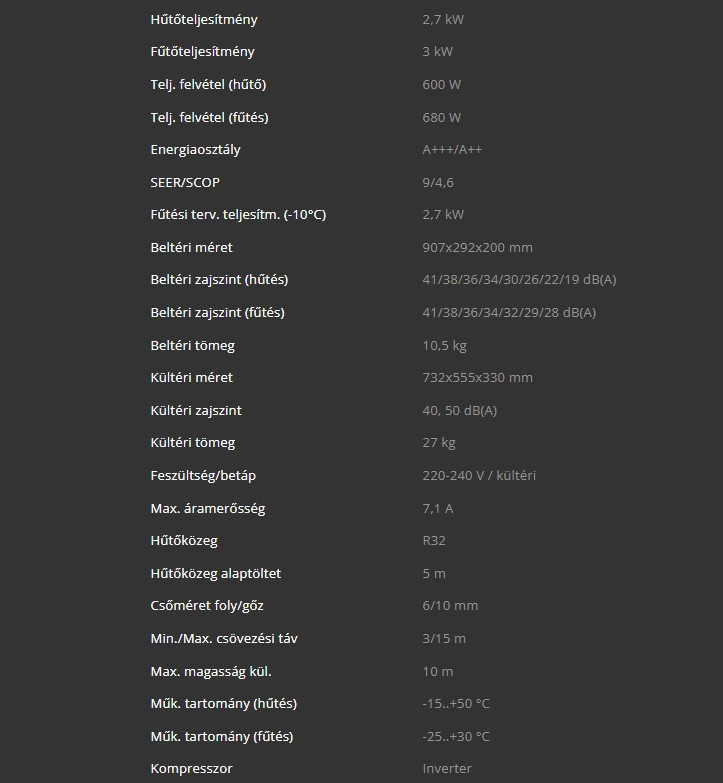Click the Hűtőteljesítmény label
This screenshot has width=723, height=783.
click(x=203, y=20)
